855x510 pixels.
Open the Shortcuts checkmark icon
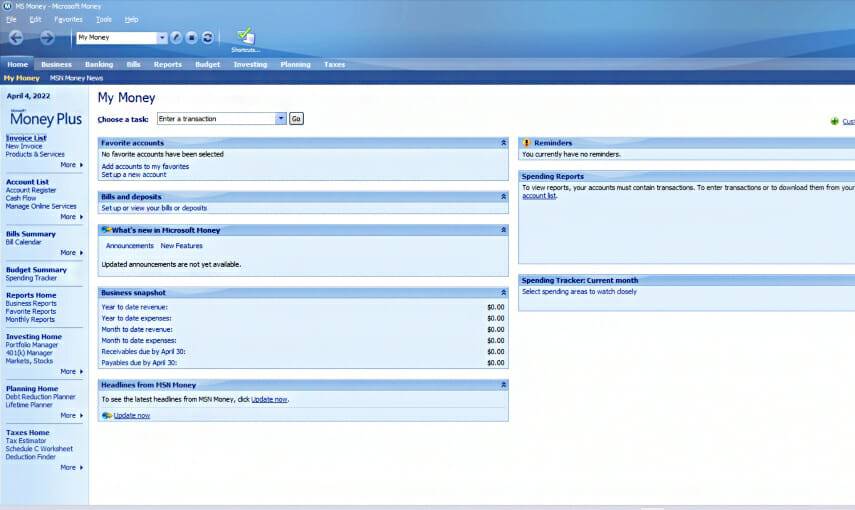coord(245,37)
